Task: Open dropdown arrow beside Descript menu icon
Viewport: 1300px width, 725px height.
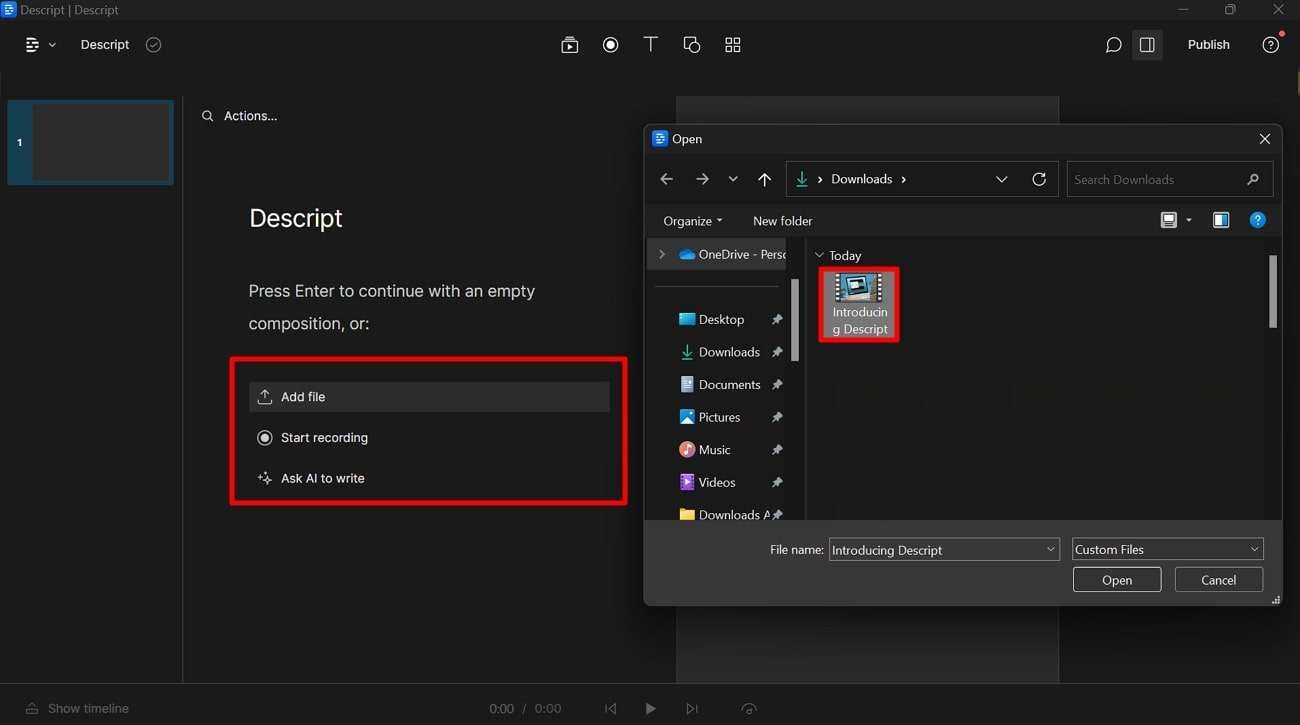Action: click(52, 45)
